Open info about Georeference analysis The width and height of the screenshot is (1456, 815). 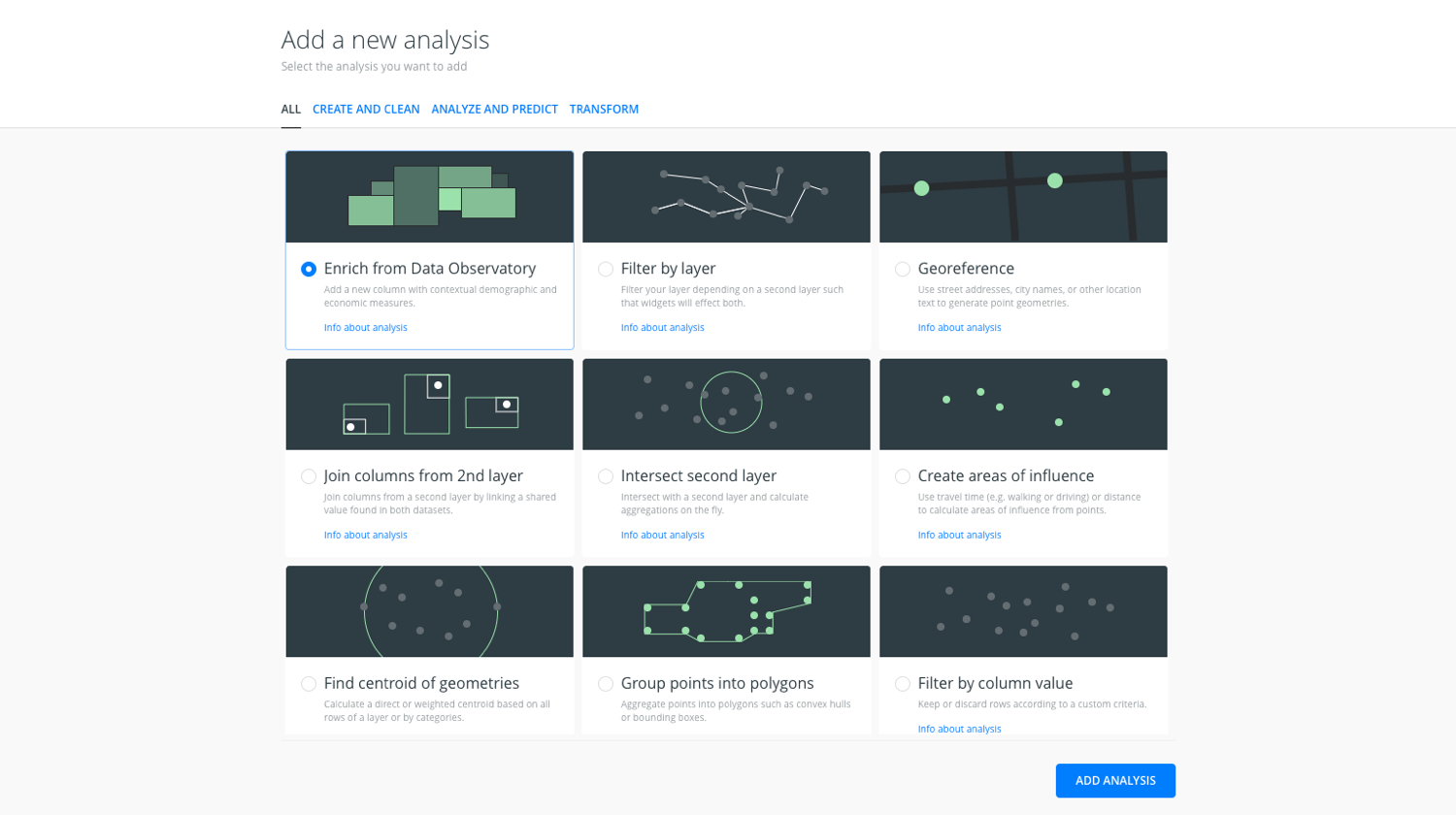click(x=960, y=327)
